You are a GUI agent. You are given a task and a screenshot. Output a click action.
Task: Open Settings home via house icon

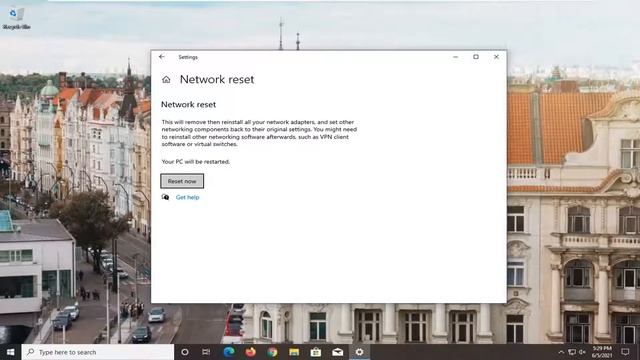166,80
